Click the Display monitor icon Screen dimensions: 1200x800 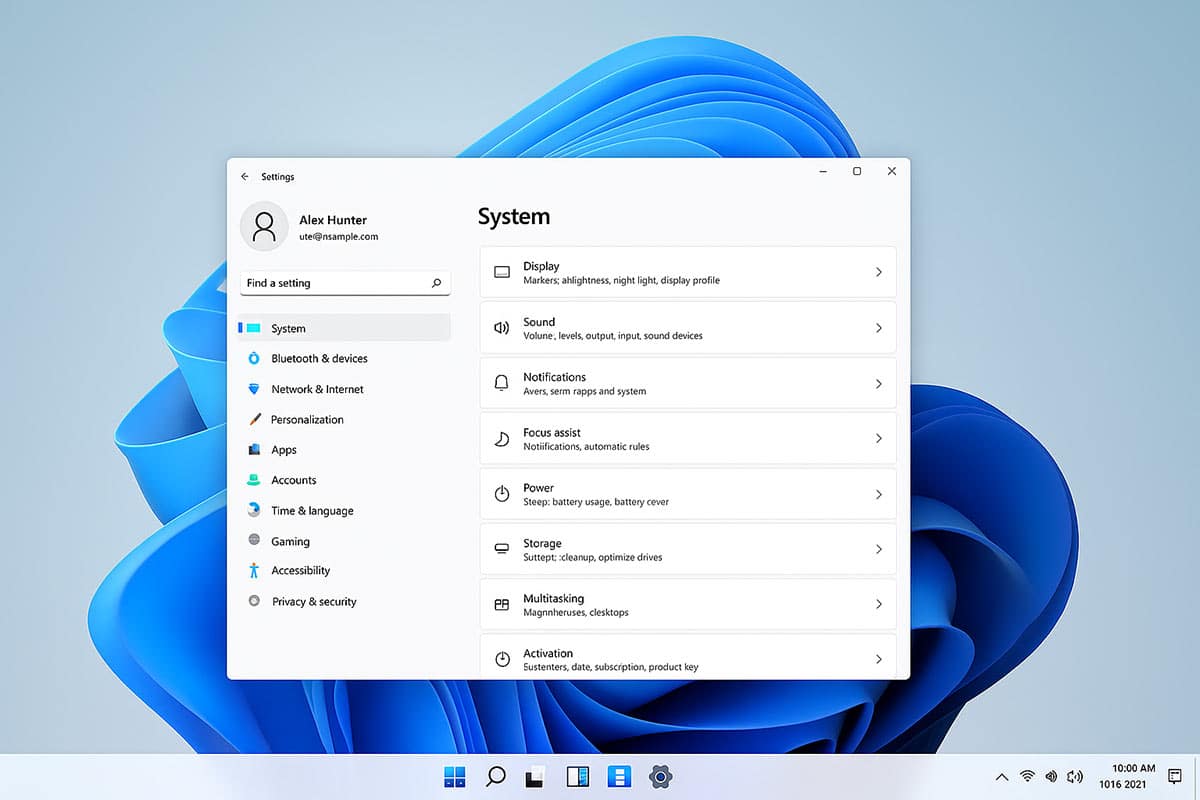pos(502,272)
